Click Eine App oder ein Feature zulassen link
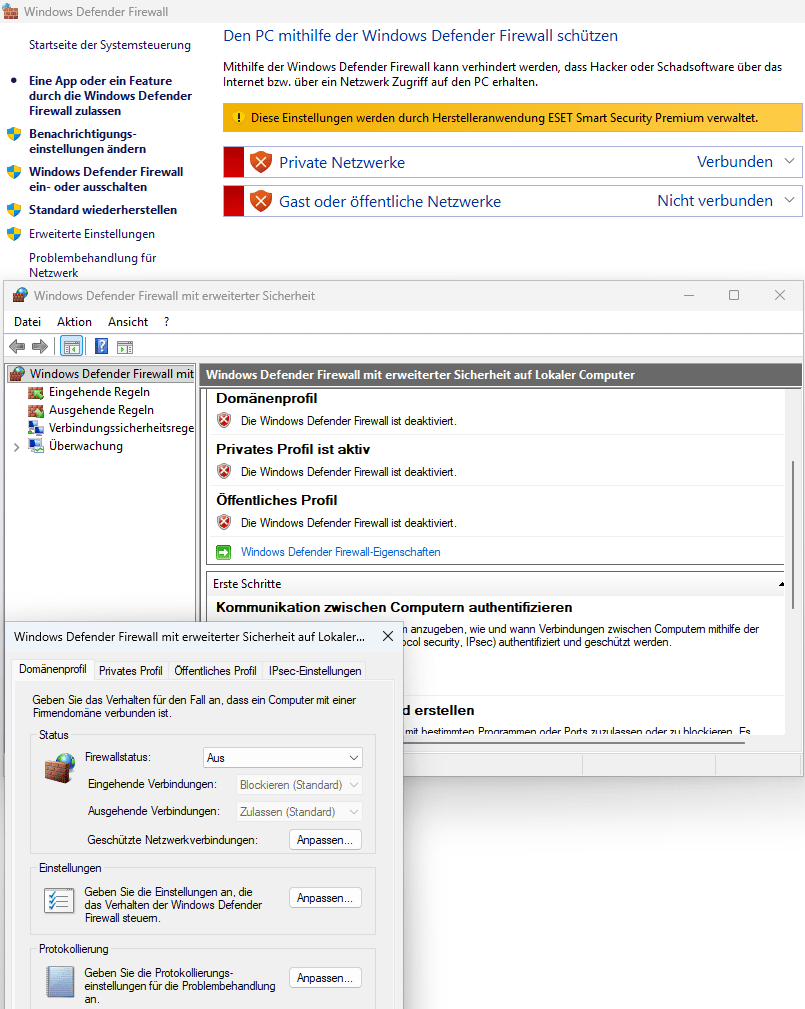 (110, 96)
